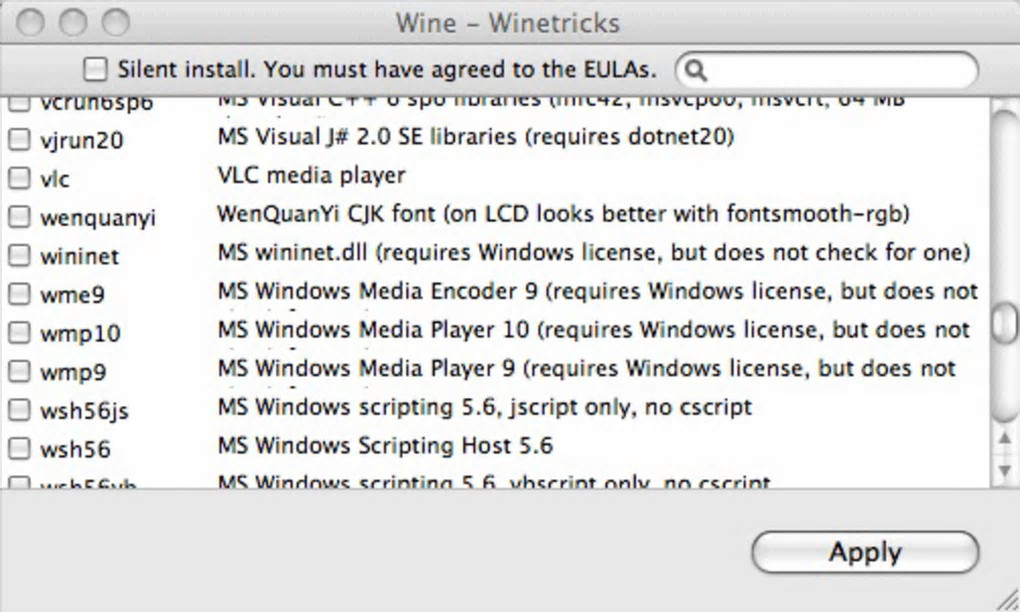1020x612 pixels.
Task: Check the wsh56js checkbox
Action: [19, 410]
